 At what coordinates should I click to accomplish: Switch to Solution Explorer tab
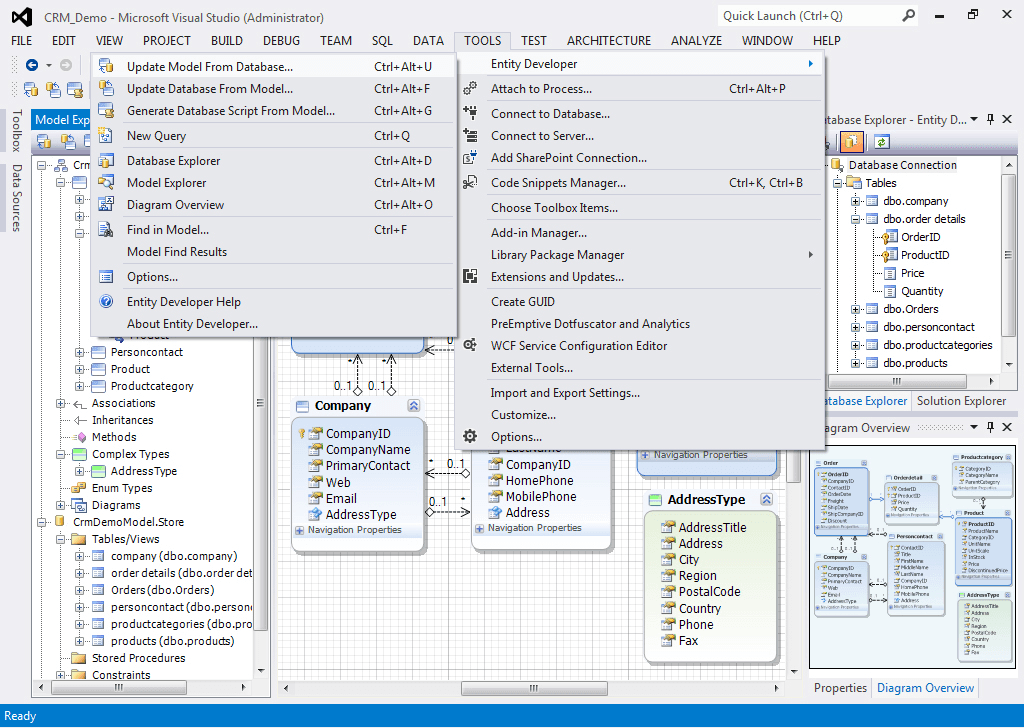coord(961,401)
